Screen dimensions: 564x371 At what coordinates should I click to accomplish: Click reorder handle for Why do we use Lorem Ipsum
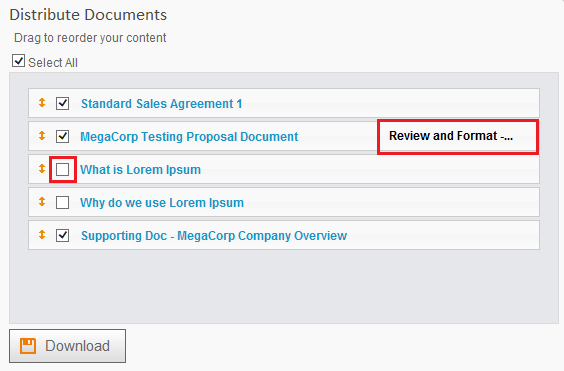click(42, 202)
